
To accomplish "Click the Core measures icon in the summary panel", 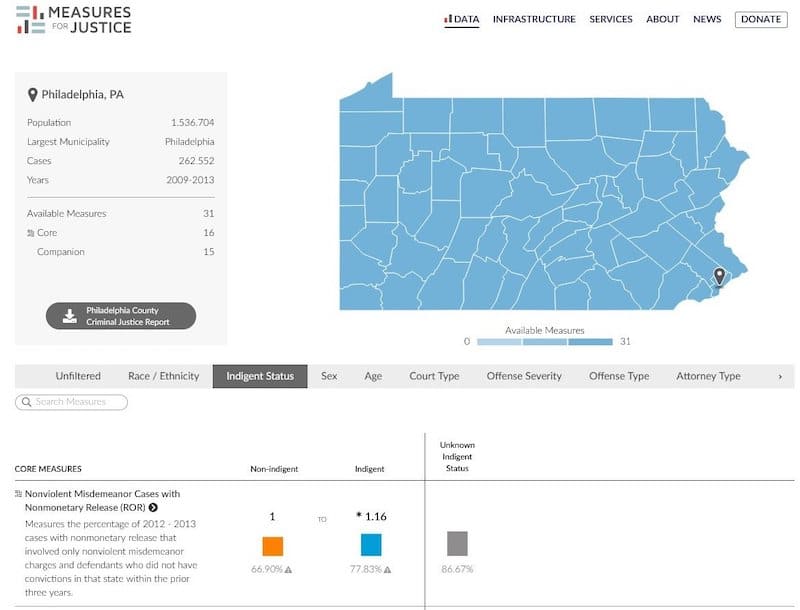I will [x=30, y=233].
